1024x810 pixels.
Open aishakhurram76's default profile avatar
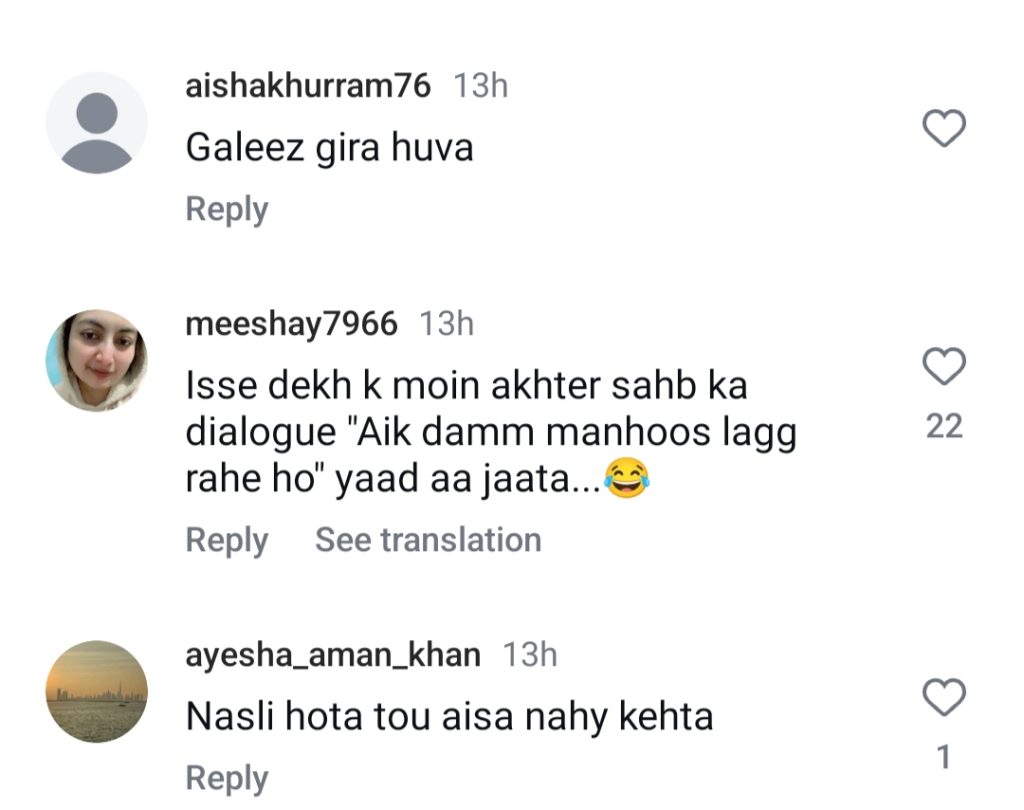(97, 123)
